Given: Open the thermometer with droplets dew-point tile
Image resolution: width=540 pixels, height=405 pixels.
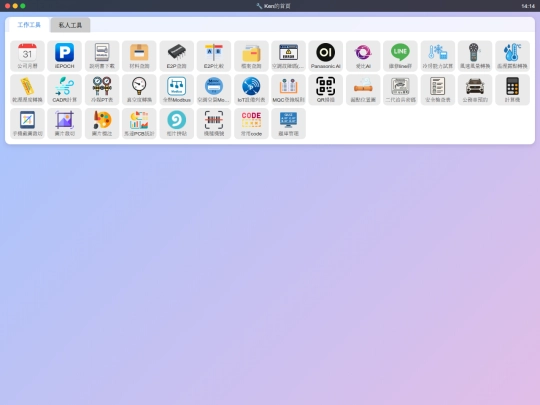Looking at the screenshot, I should click(x=512, y=56).
